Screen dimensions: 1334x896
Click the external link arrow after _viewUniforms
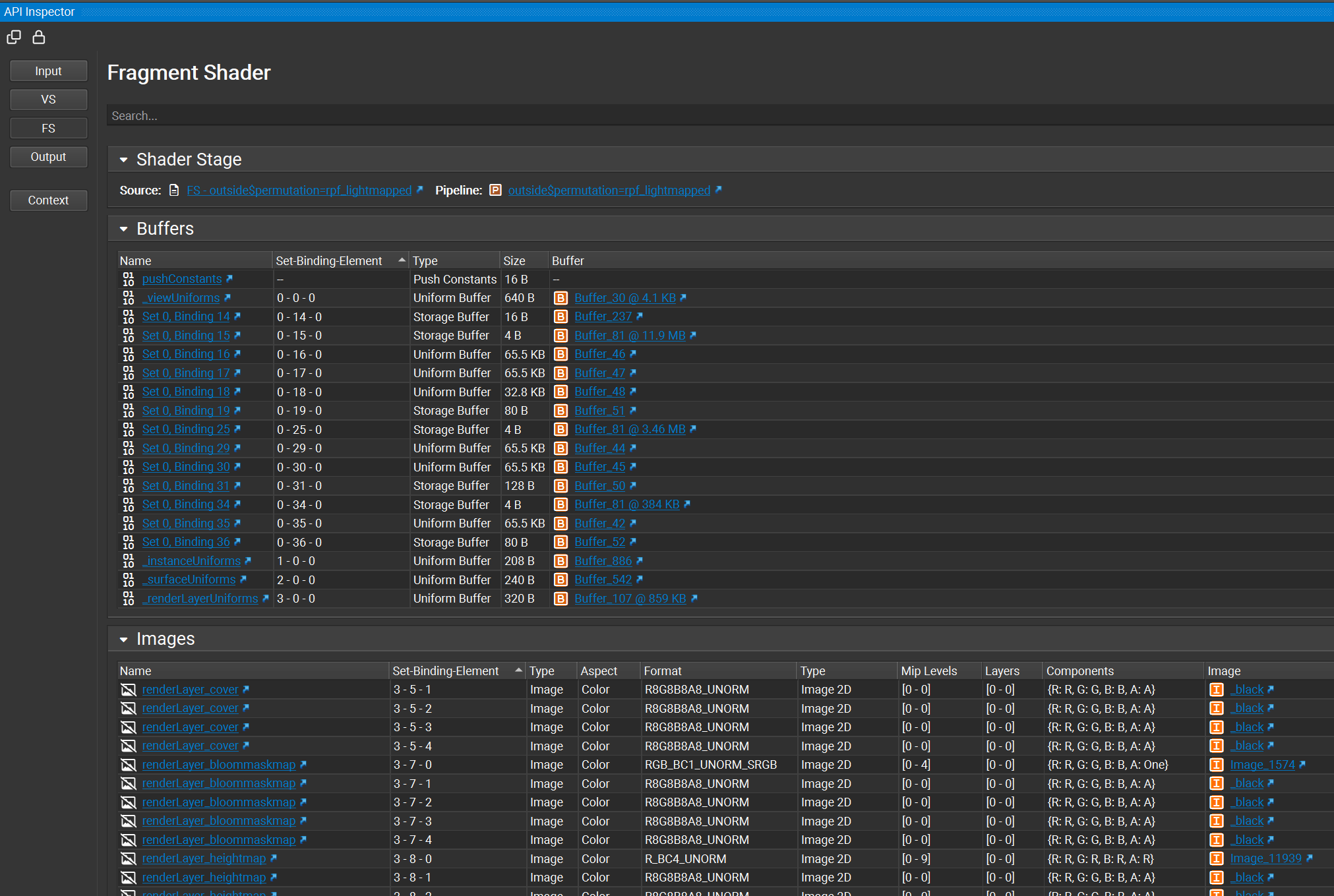coord(227,298)
